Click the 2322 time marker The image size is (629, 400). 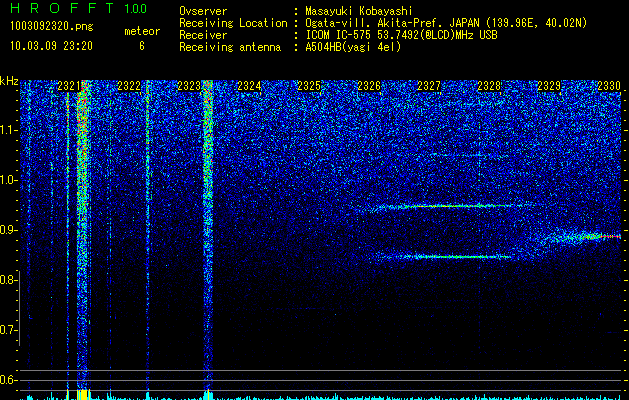coord(129,86)
